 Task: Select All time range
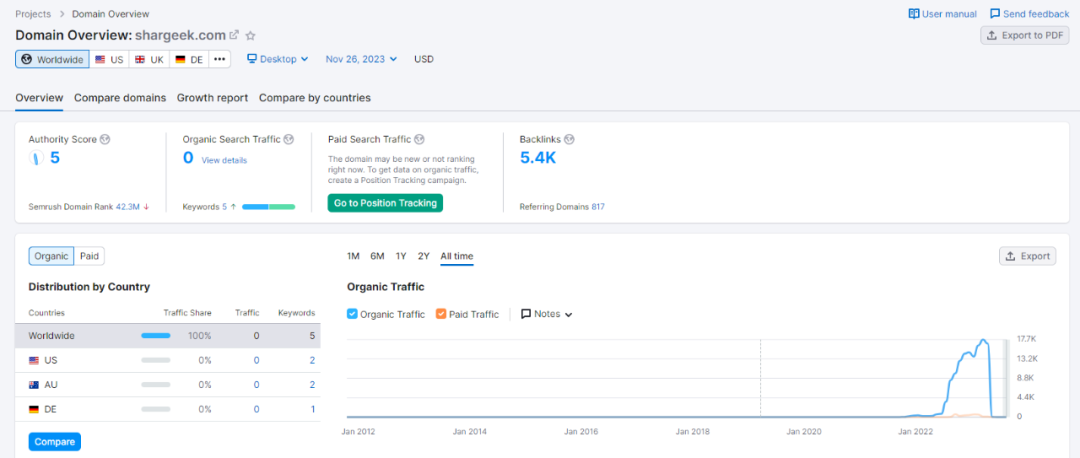point(457,256)
